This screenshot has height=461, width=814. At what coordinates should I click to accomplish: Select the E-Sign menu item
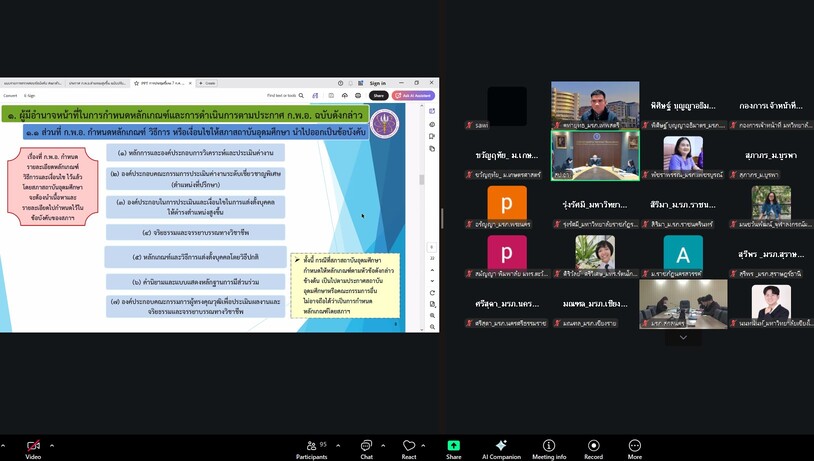(x=30, y=96)
